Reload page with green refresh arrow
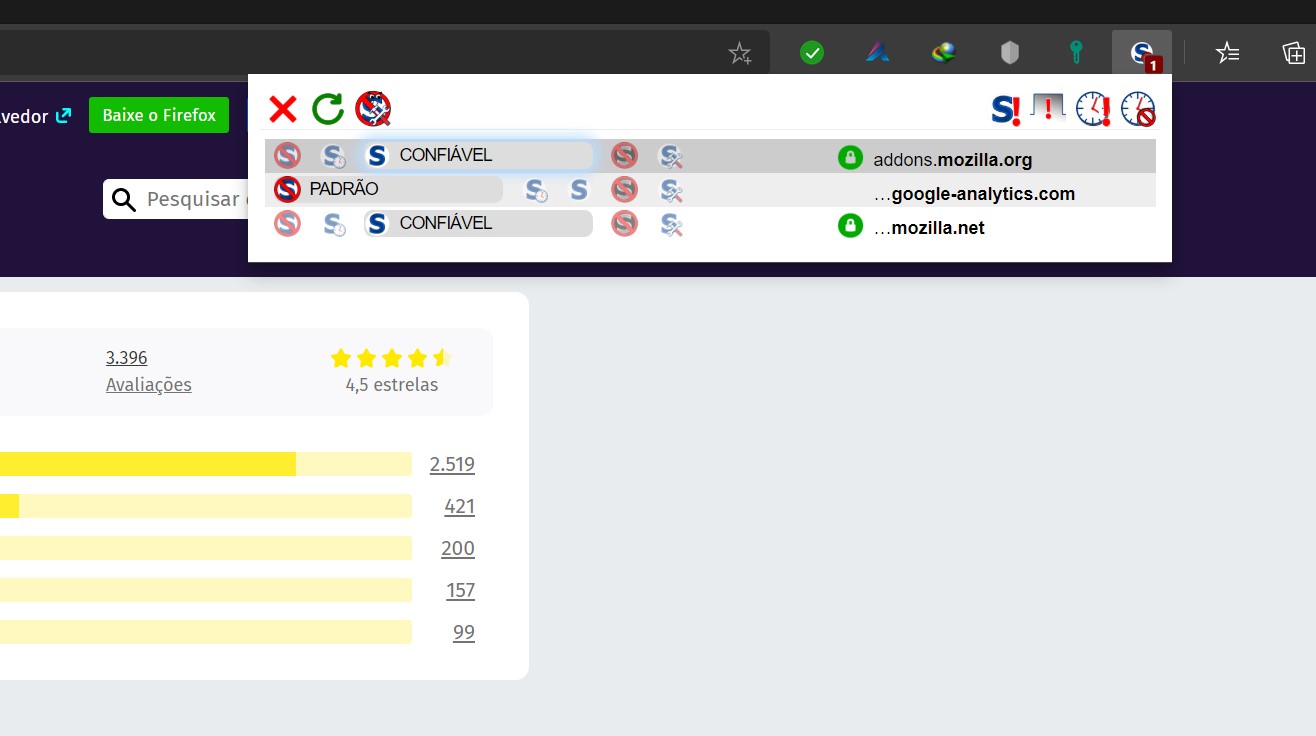Screen dimensions: 1316x736 [x=328, y=109]
